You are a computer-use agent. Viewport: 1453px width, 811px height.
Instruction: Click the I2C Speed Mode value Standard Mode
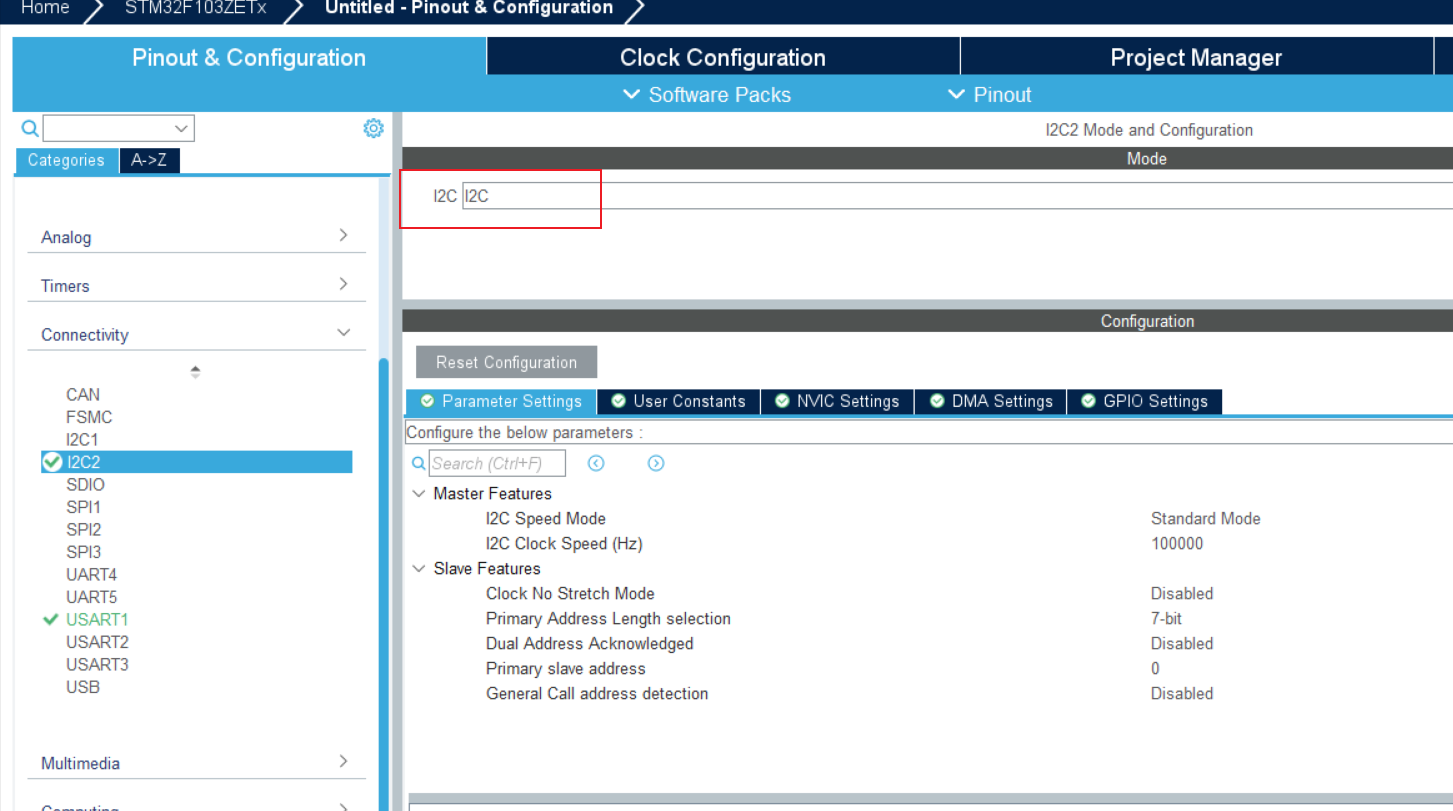(1205, 519)
